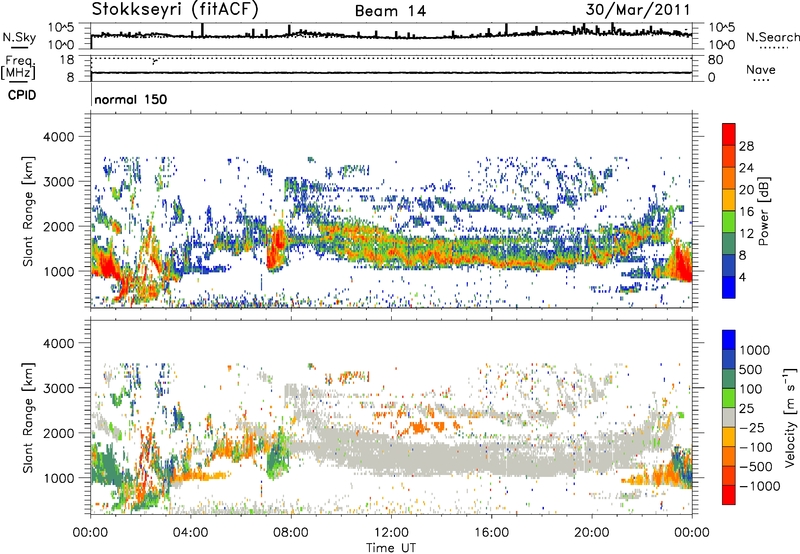800x554 pixels.
Task: Click the CPID label
Action: click(22, 95)
